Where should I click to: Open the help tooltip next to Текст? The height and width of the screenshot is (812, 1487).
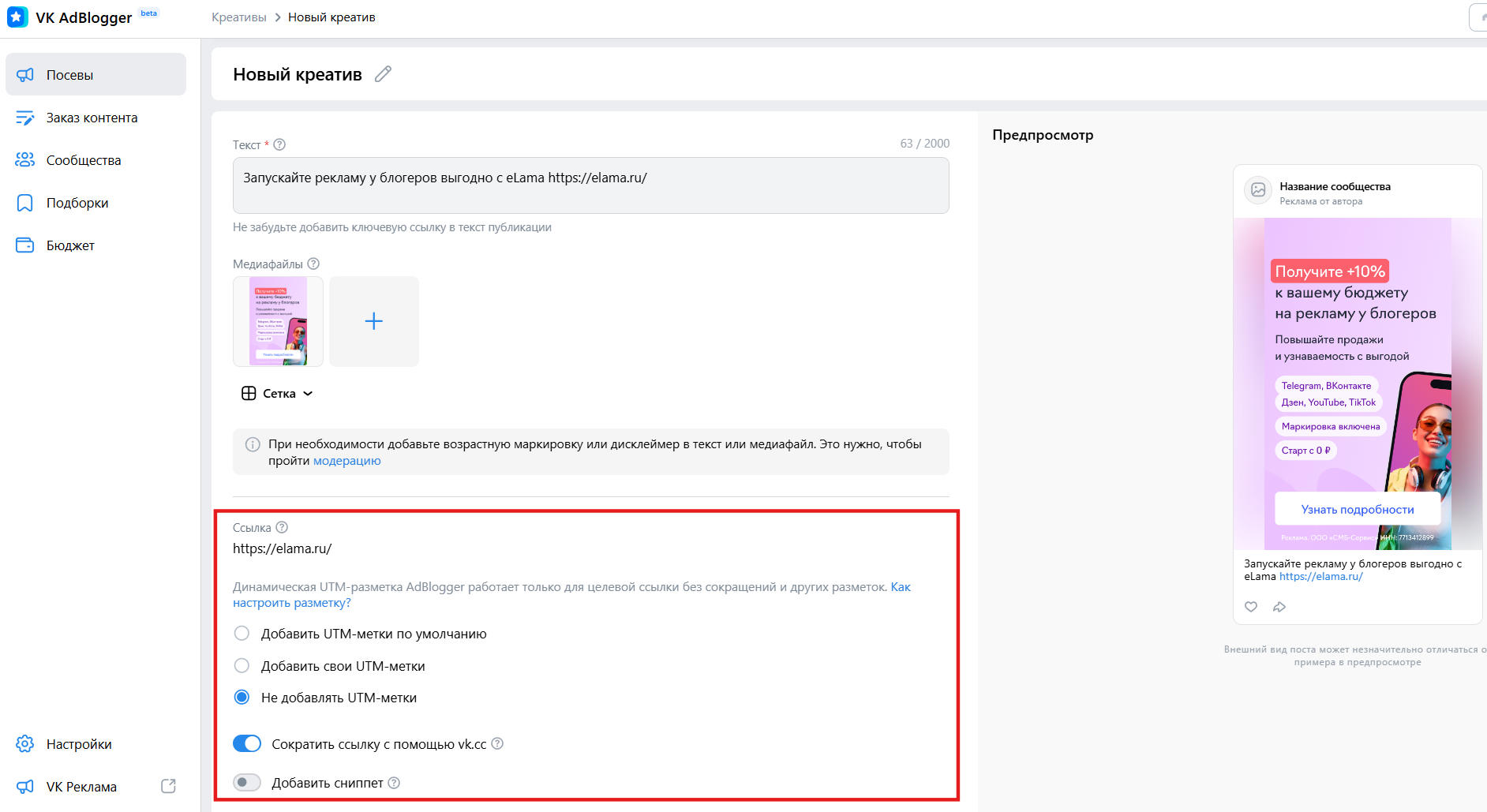(279, 144)
